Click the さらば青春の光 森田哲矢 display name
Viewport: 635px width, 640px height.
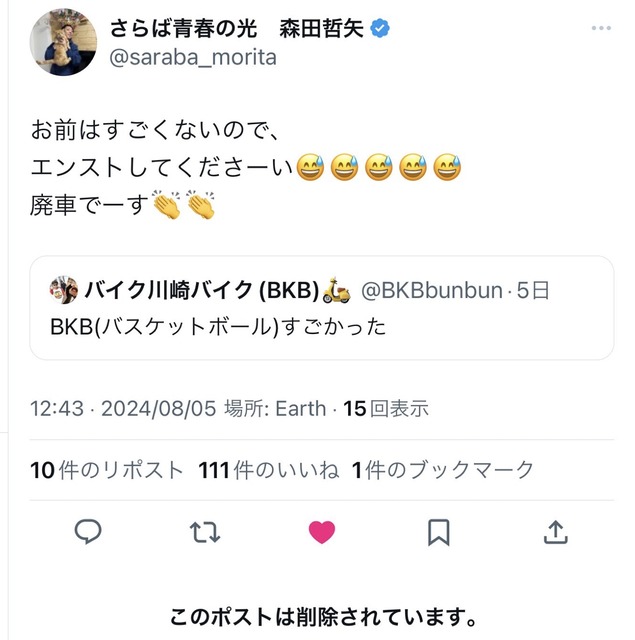click(236, 29)
